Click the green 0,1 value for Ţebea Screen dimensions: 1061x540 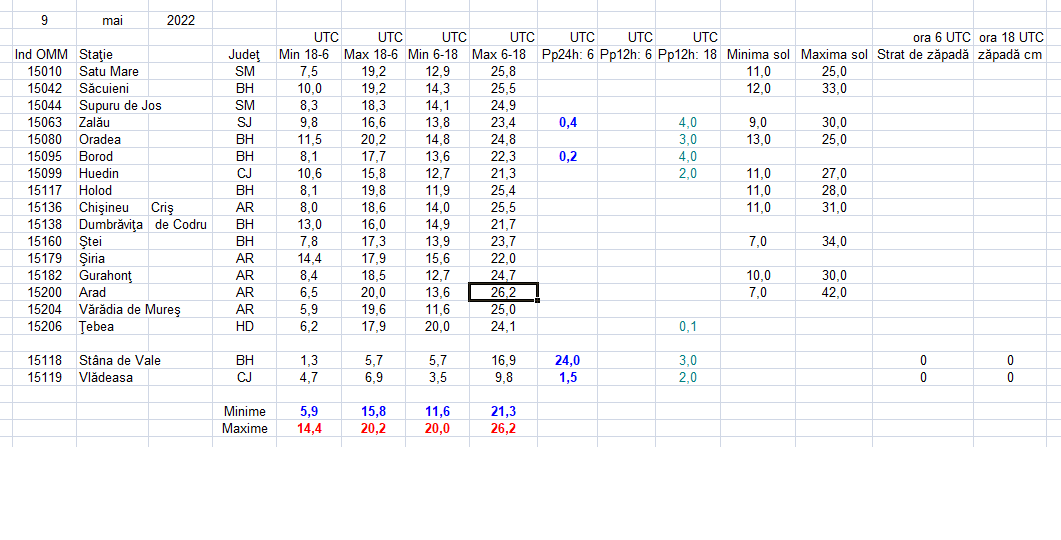click(687, 326)
